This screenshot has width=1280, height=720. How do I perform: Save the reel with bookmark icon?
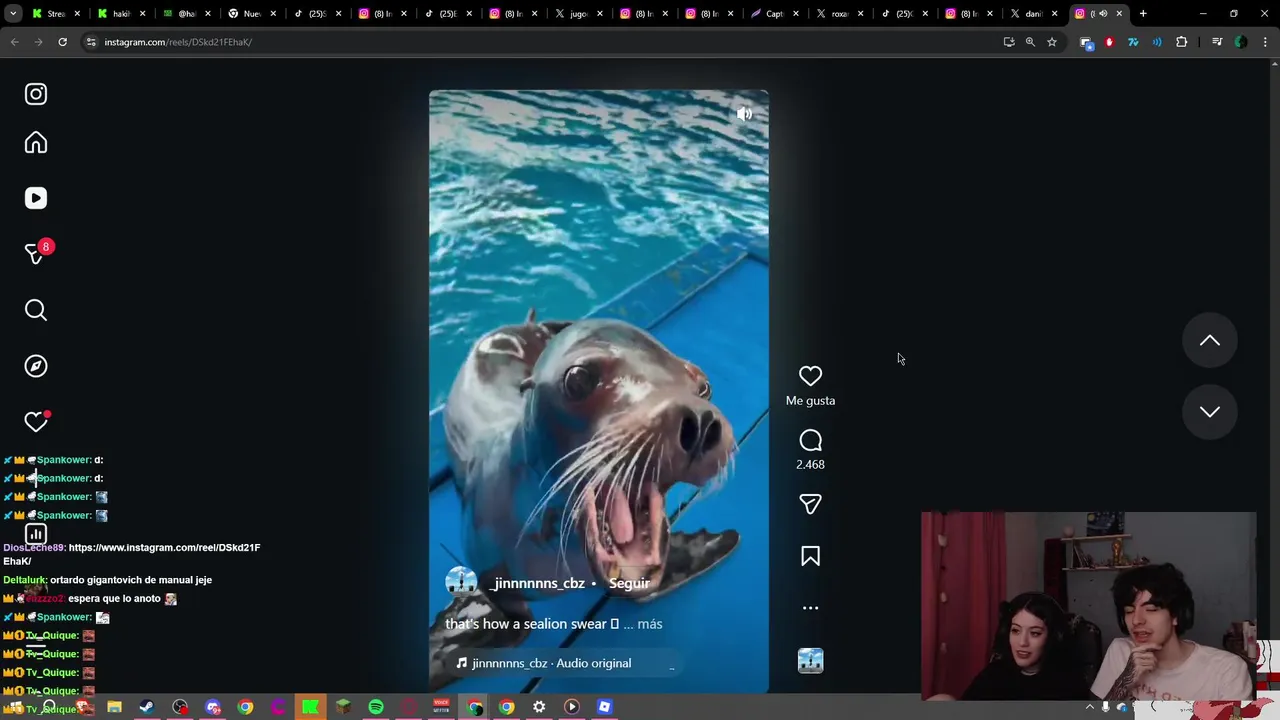810,556
